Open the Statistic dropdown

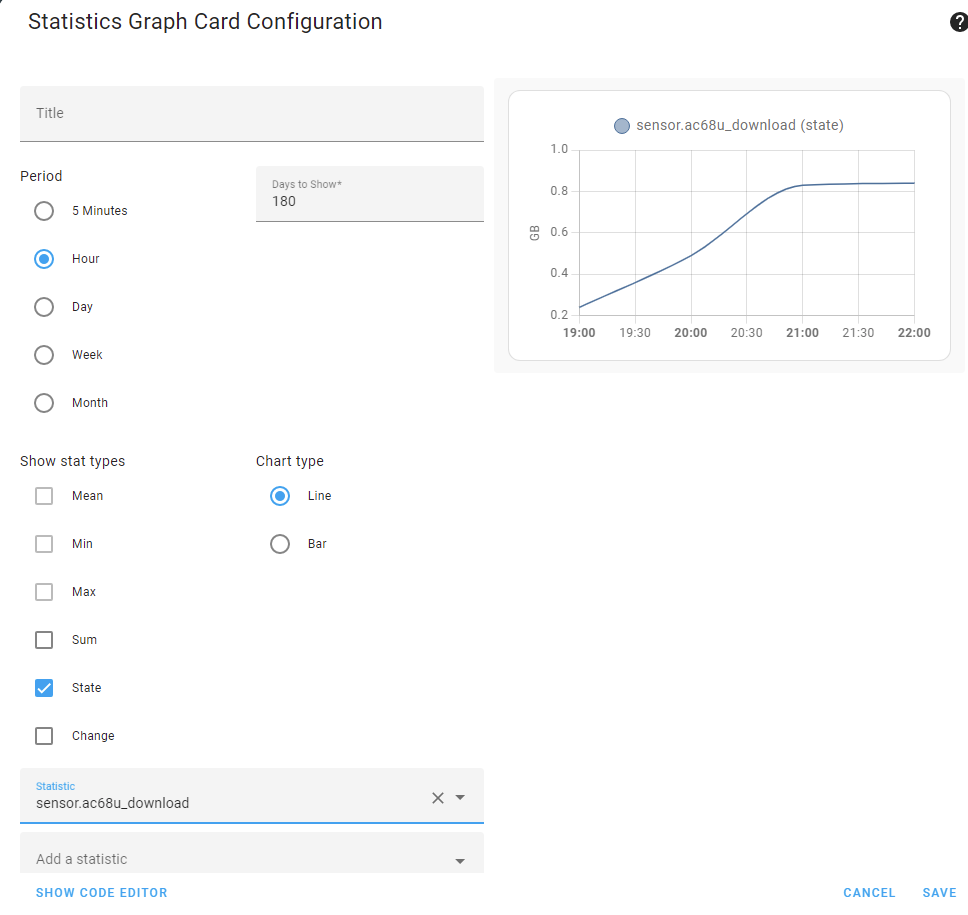pyautogui.click(x=460, y=797)
